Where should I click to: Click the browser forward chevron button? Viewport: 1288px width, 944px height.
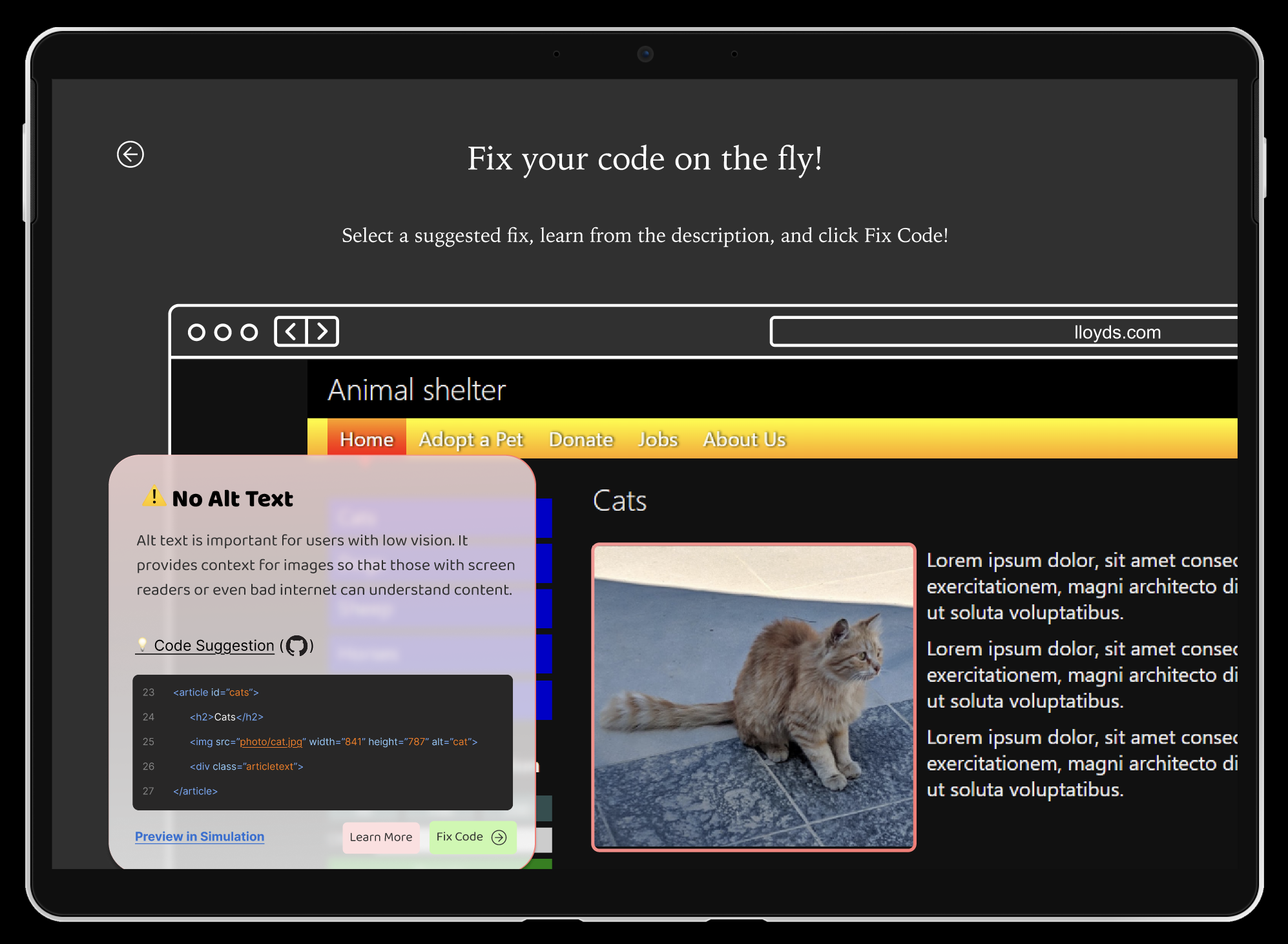322,332
